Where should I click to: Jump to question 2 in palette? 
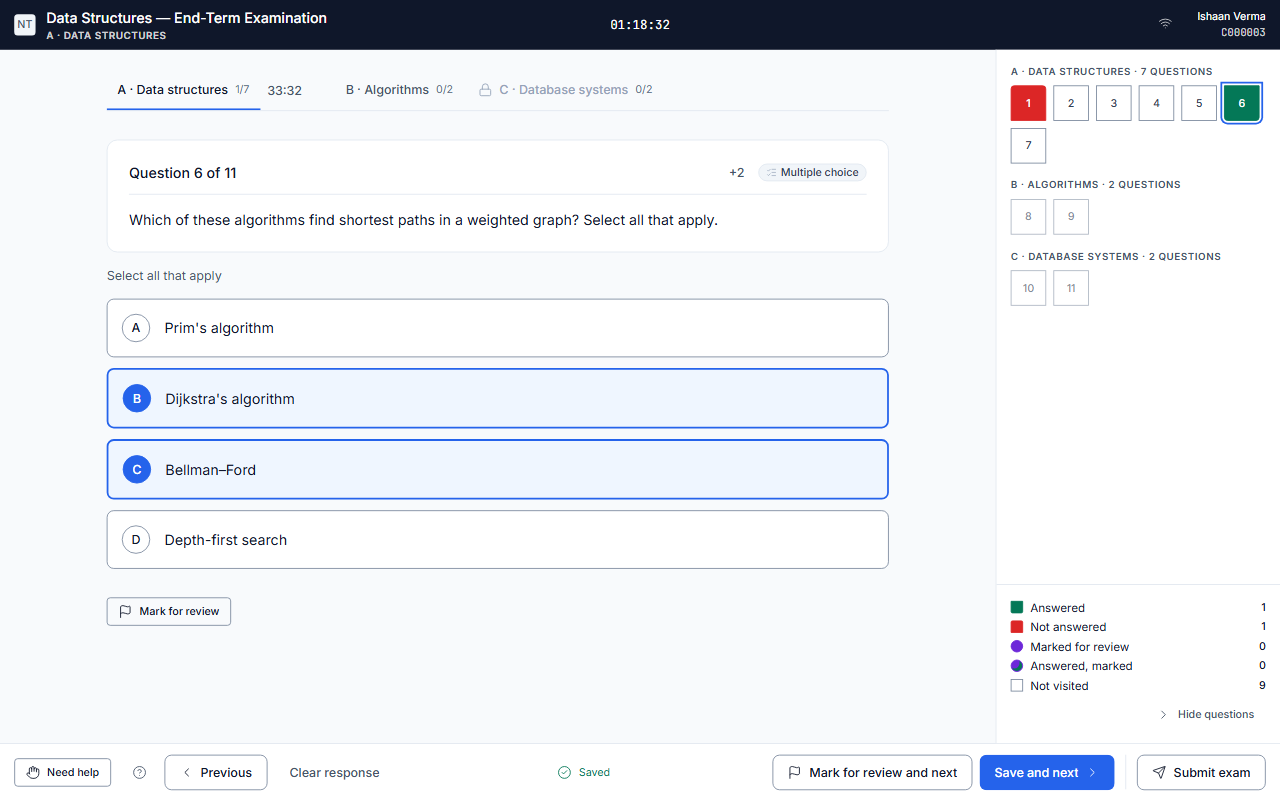[x=1071, y=103]
